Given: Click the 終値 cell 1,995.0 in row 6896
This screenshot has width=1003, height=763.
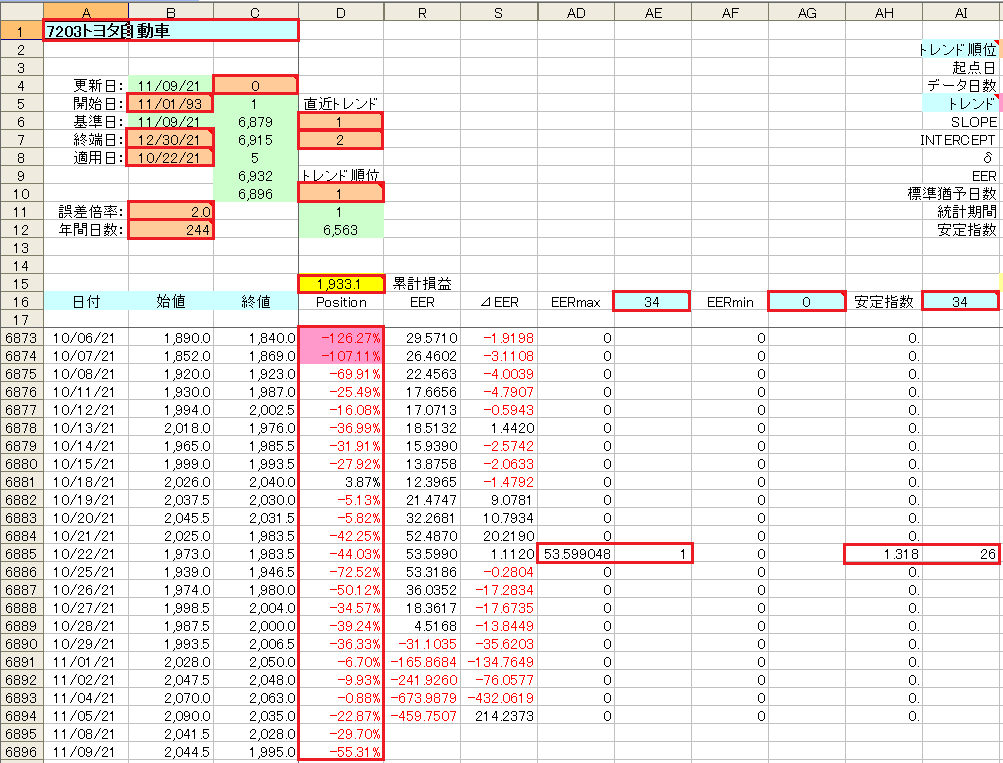Looking at the screenshot, I should tap(255, 752).
